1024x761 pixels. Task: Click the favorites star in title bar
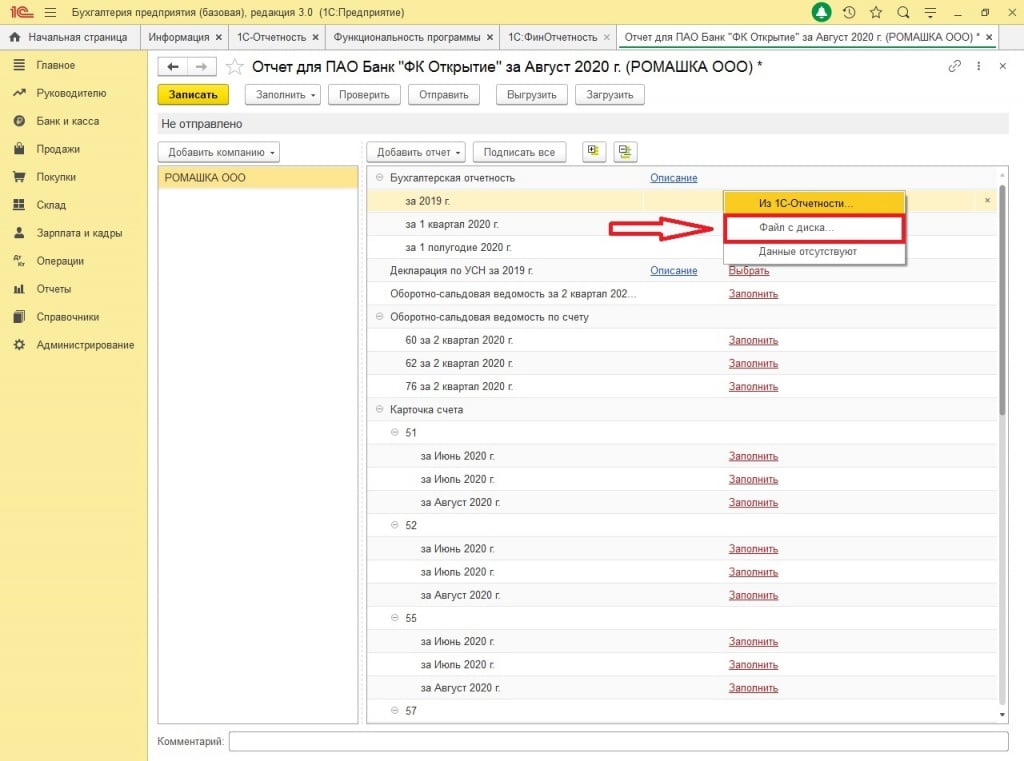point(876,12)
